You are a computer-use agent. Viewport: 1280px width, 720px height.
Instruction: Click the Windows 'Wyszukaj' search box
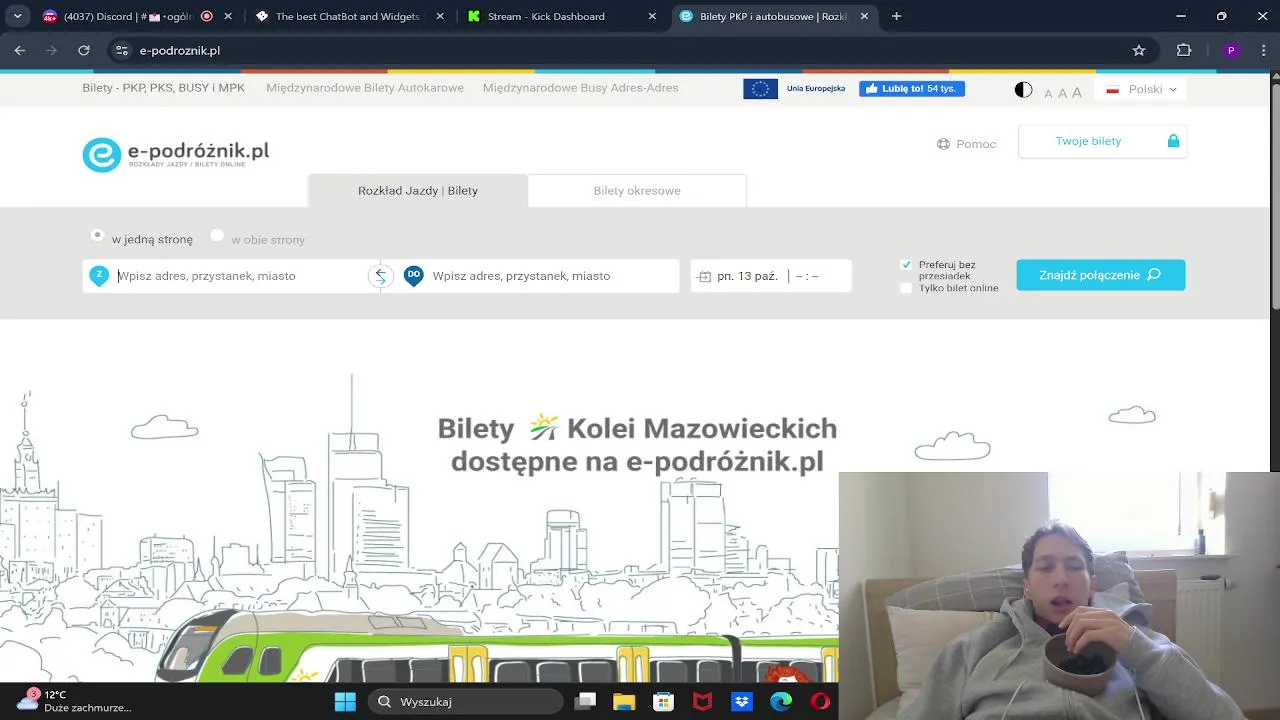click(x=466, y=702)
